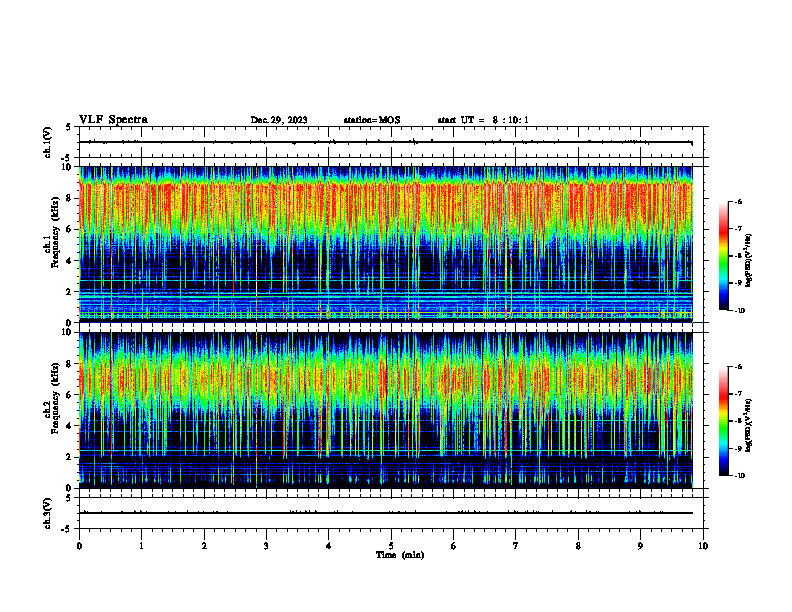
Task: Click the "ch.1(V)" waveform axis label
Action: (x=47, y=142)
